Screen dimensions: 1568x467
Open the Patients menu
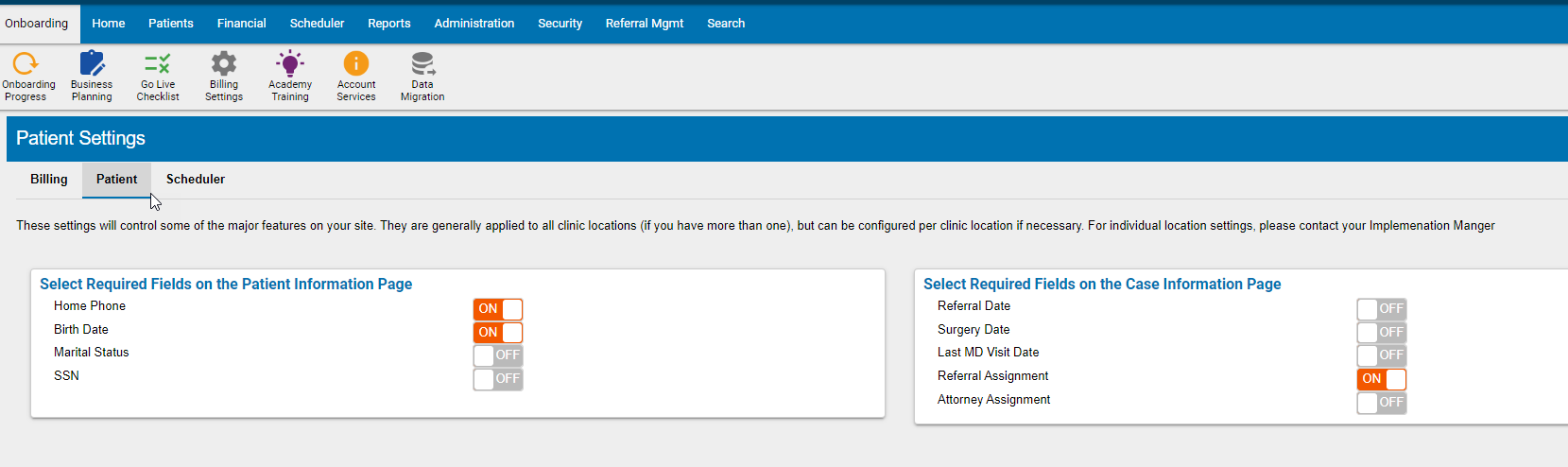(171, 24)
